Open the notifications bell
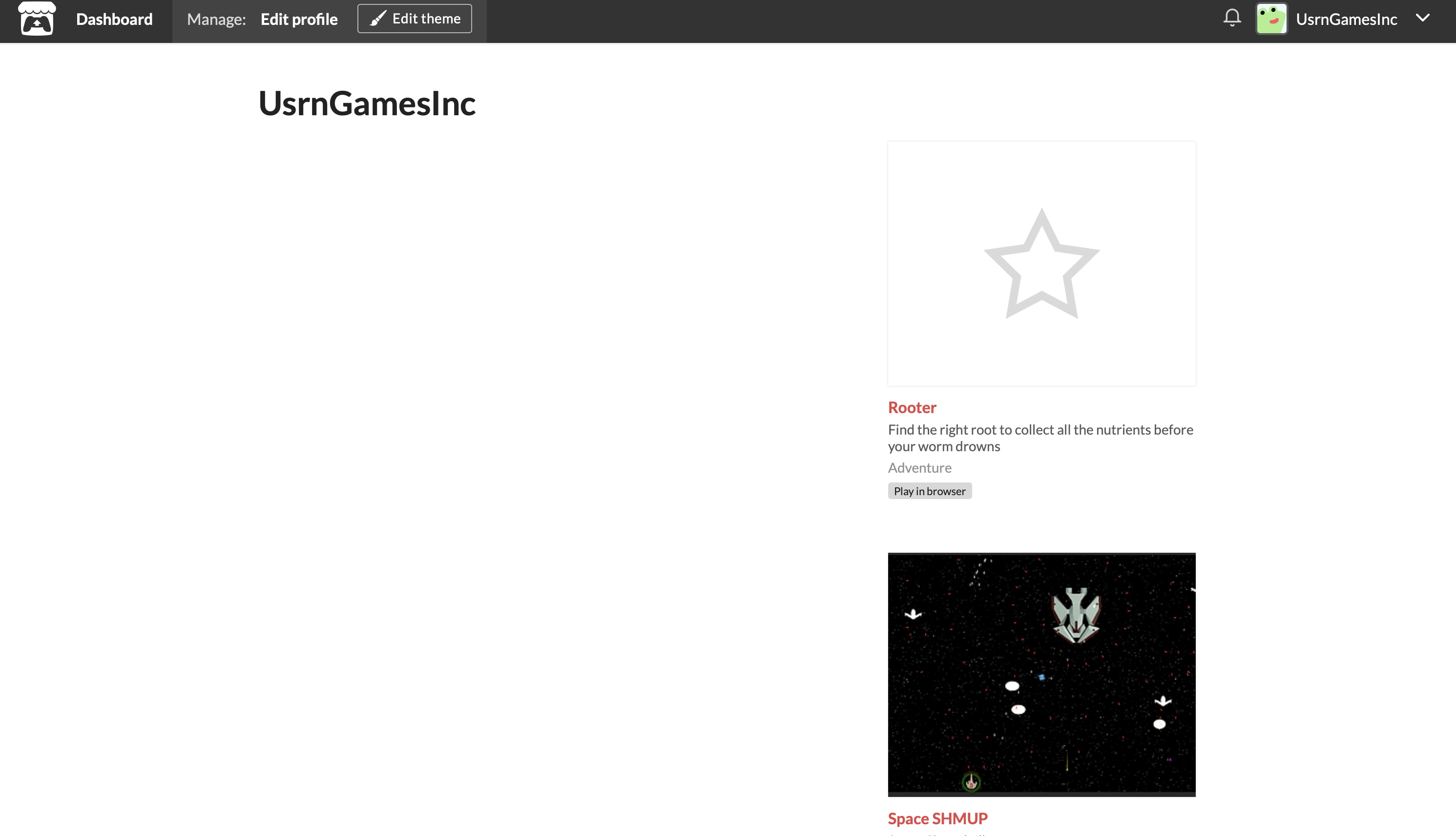The image size is (1456, 836). (1232, 19)
